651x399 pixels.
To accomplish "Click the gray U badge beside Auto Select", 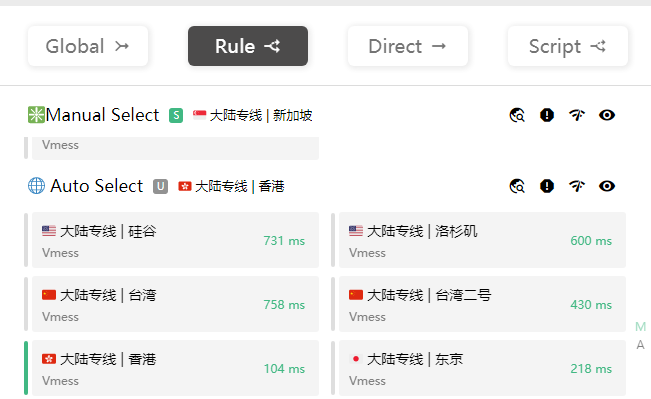I will click(161, 186).
